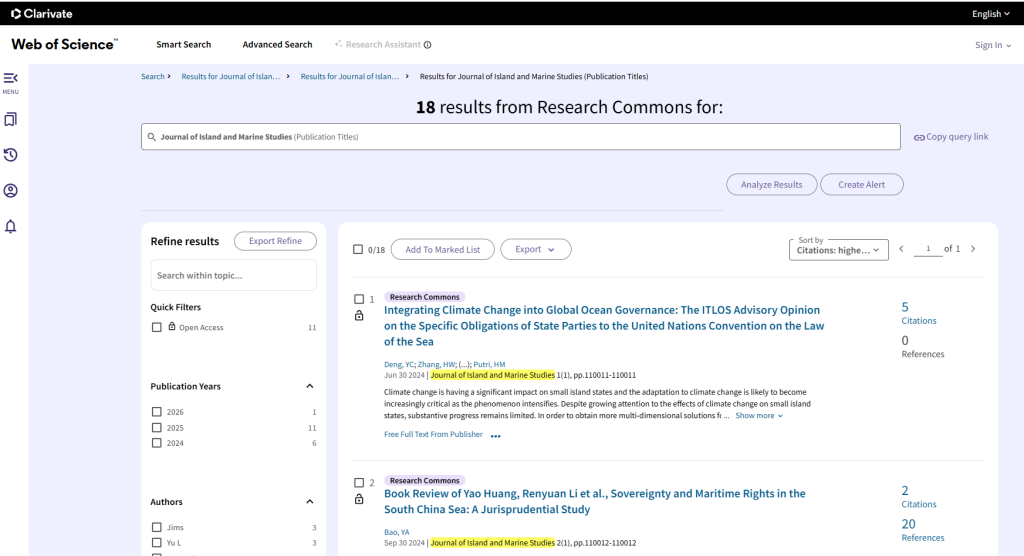This screenshot has height=556, width=1024.
Task: Check the Open Access quick filter
Action: click(157, 327)
